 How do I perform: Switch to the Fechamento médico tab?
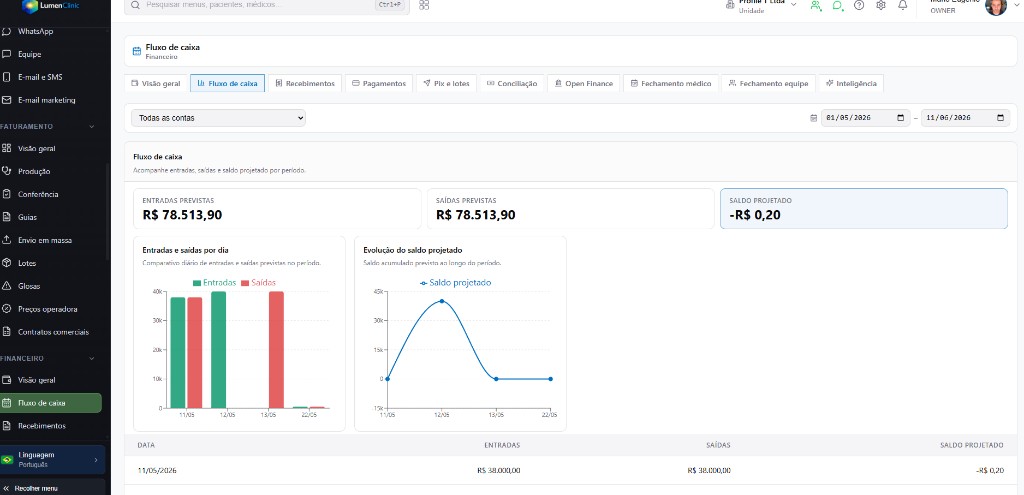pyautogui.click(x=671, y=84)
